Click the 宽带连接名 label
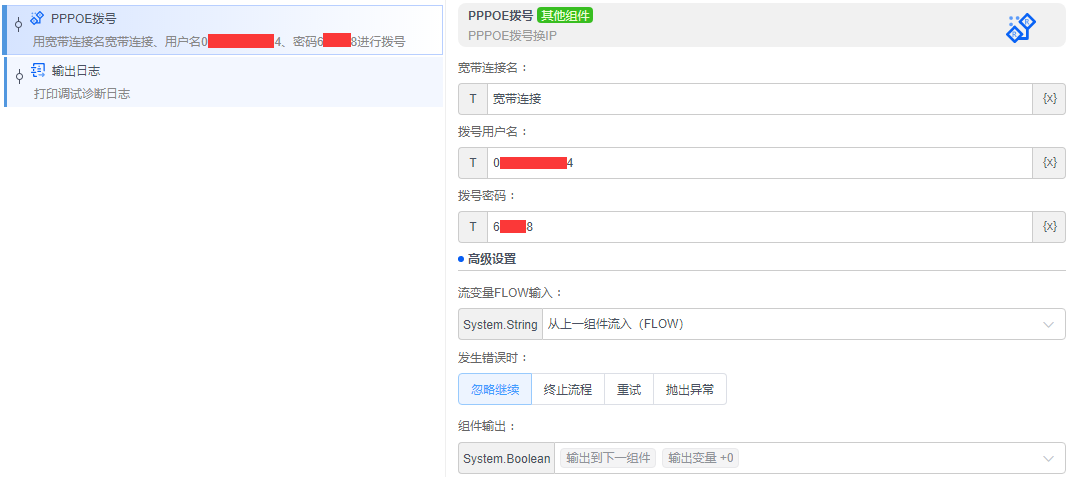Image resolution: width=1069 pixels, height=477 pixels. (492, 67)
